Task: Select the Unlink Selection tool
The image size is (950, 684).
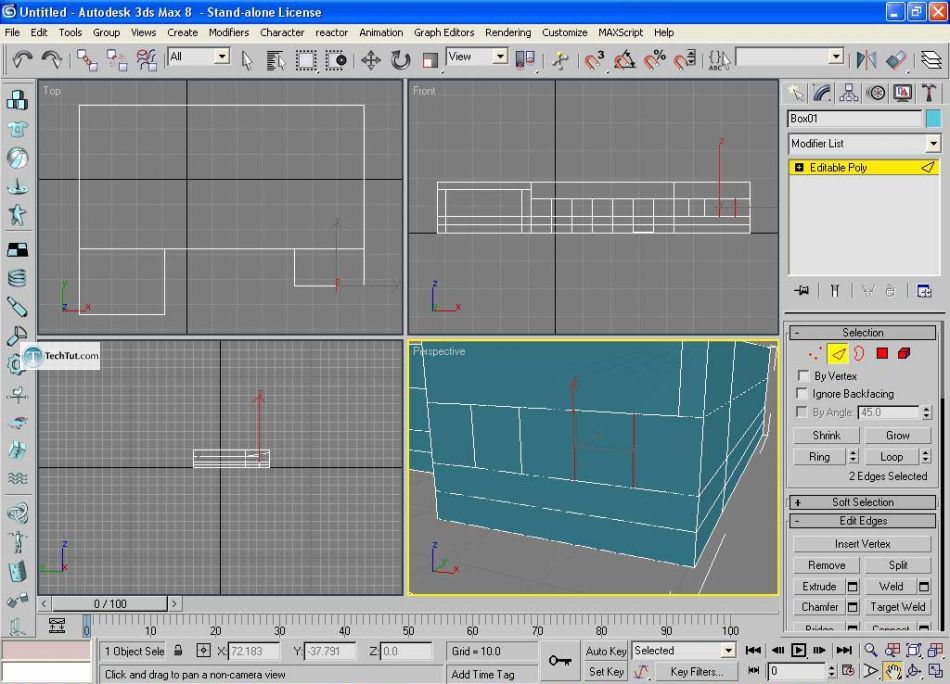Action: point(116,60)
